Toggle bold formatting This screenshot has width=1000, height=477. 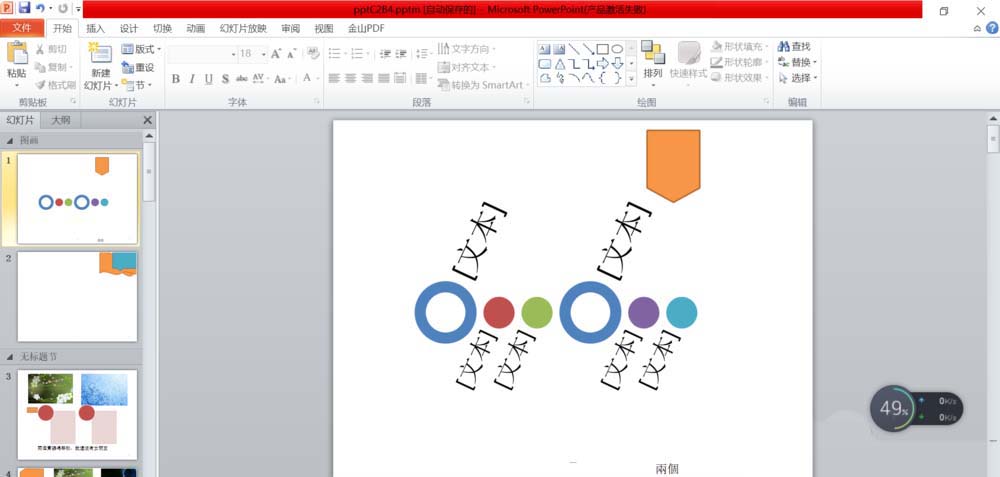[176, 79]
